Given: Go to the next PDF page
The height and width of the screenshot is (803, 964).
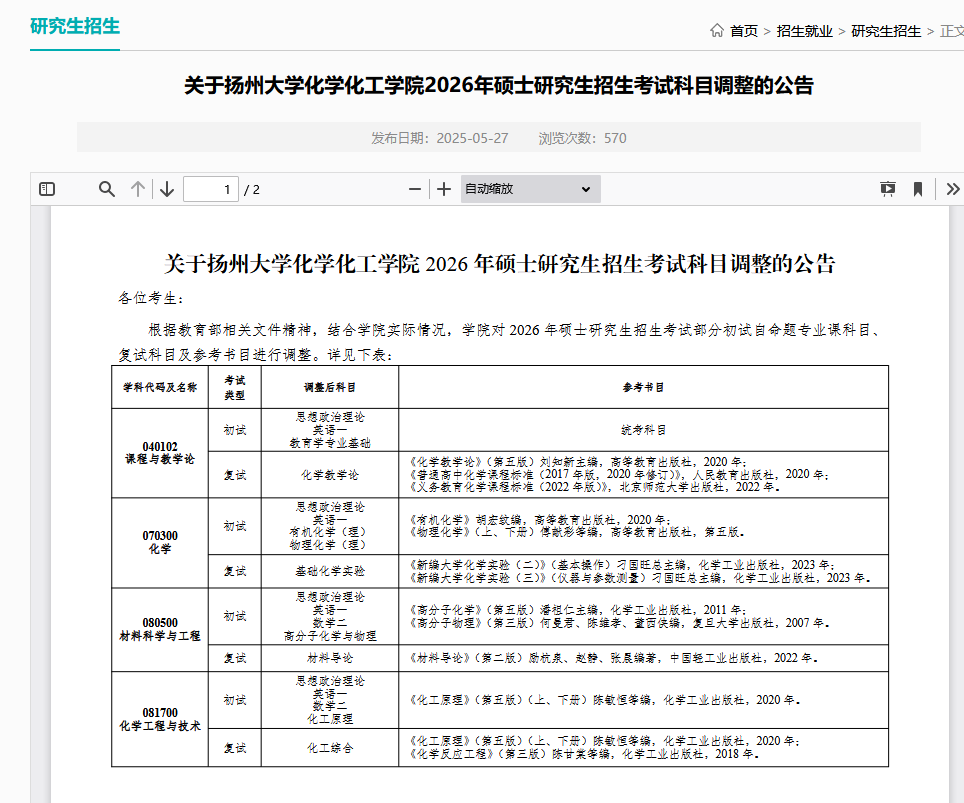Looking at the screenshot, I should pos(167,189).
